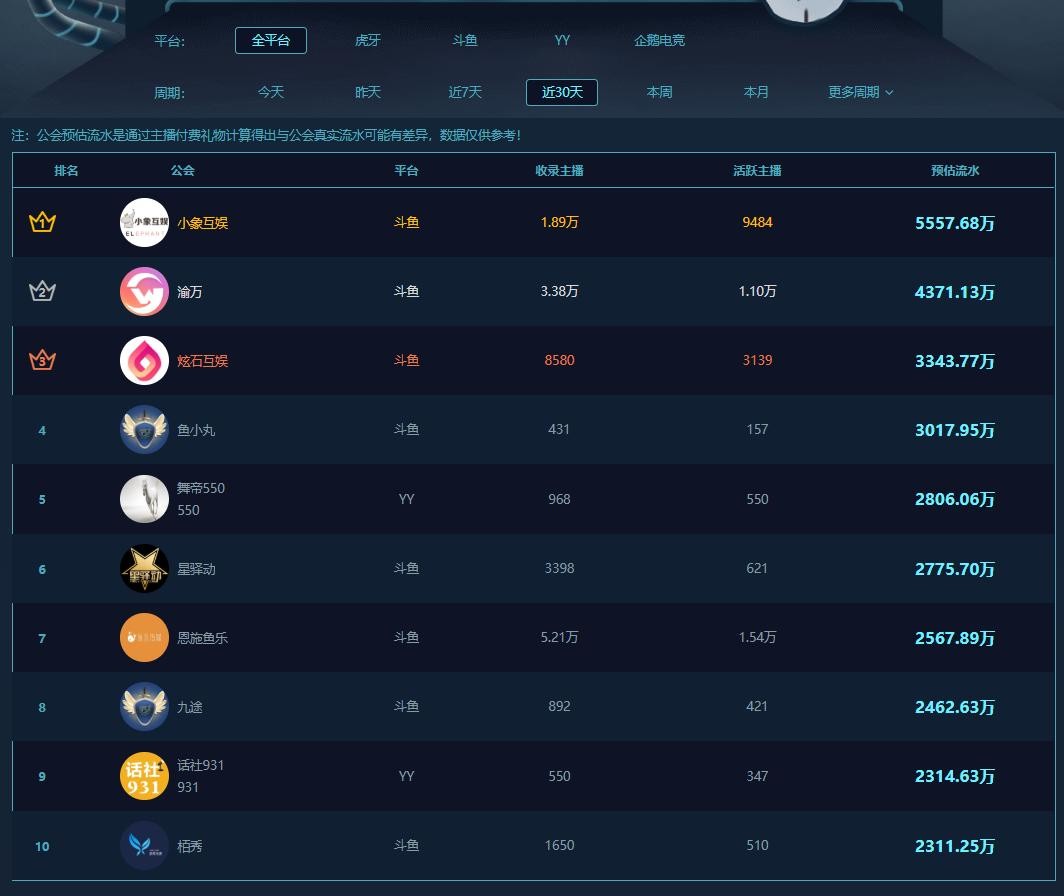
Task: Click the gold first-place crown icon
Action: (42, 222)
